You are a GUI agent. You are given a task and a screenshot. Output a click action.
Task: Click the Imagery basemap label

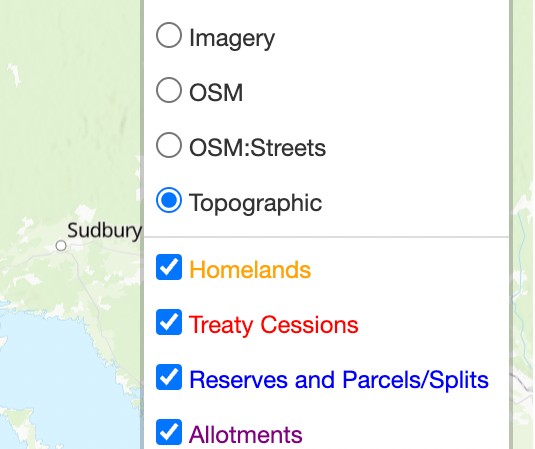tap(232, 39)
